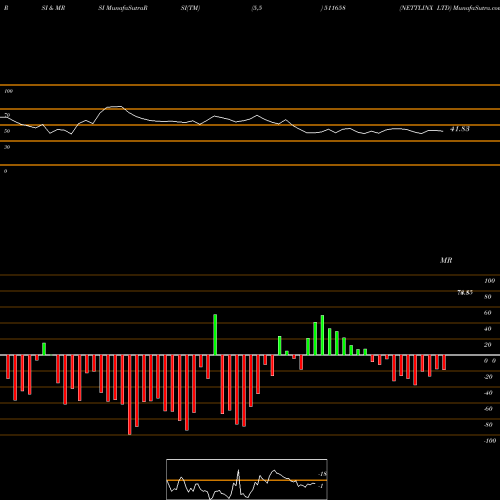
Task: Click the MR value 78.85 label
Action: (x=465, y=293)
